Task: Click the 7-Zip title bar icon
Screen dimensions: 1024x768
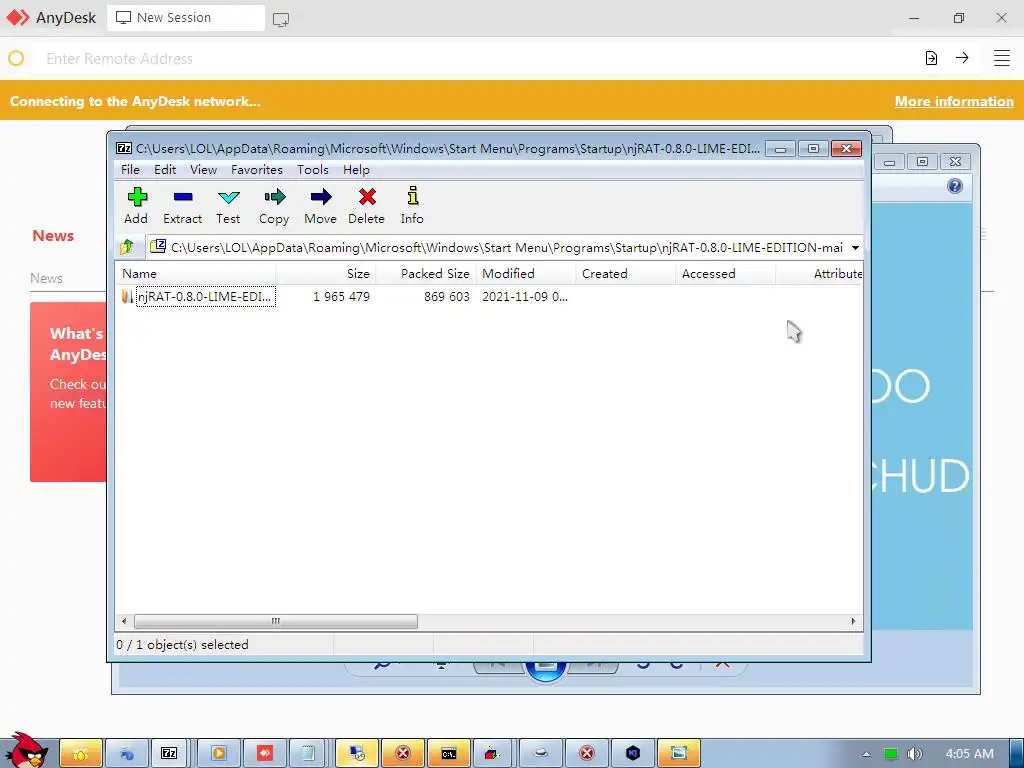Action: click(124, 148)
